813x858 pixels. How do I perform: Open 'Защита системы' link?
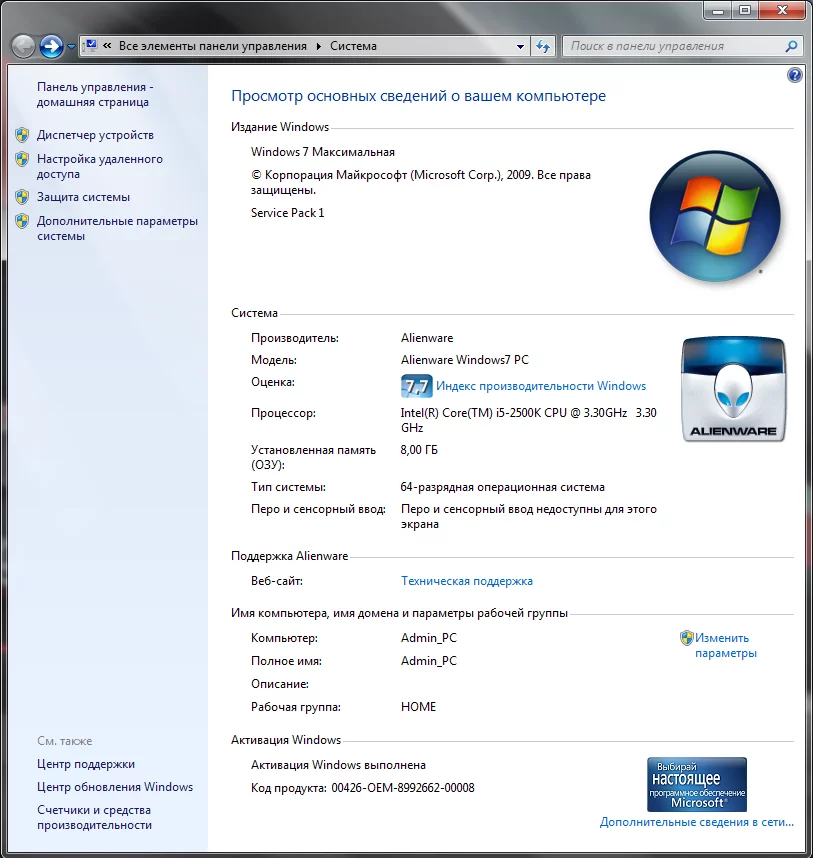click(83, 197)
